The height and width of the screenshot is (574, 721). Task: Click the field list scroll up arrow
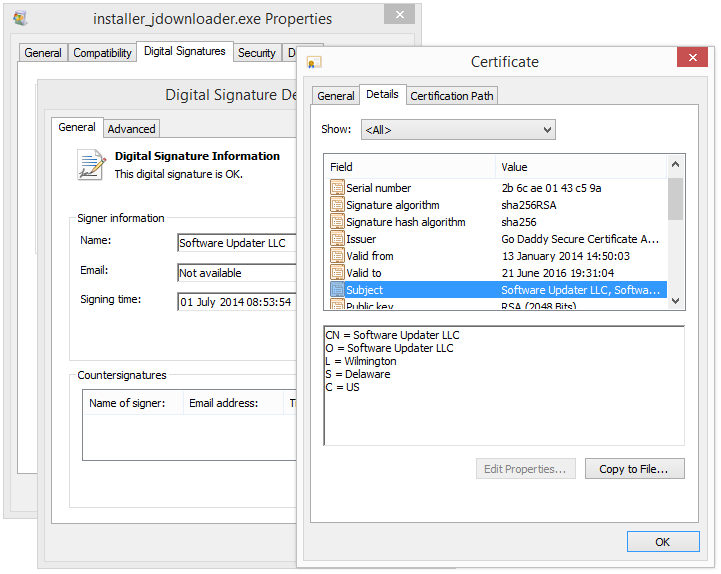675,164
